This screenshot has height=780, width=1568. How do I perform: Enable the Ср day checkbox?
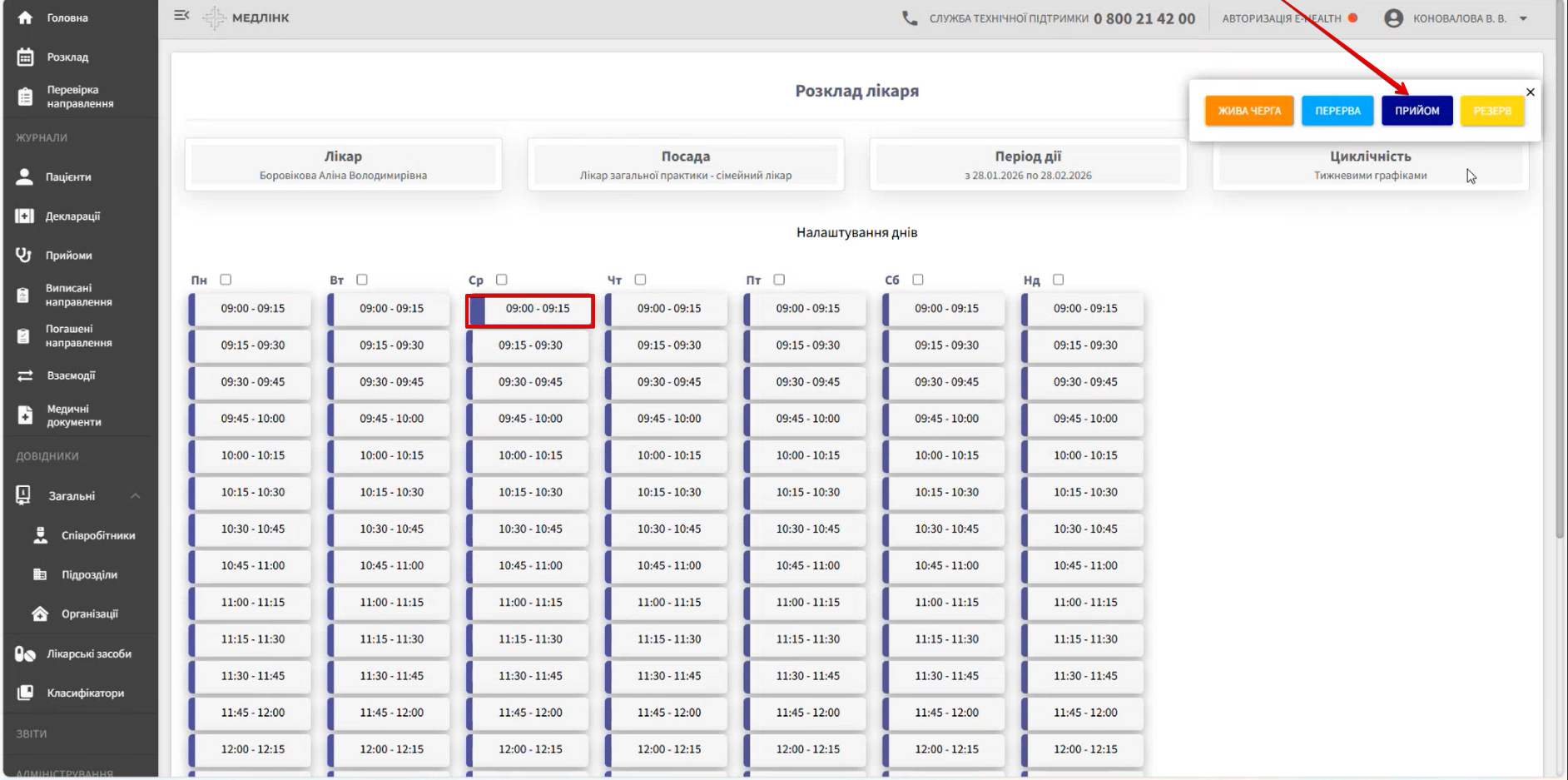point(501,280)
